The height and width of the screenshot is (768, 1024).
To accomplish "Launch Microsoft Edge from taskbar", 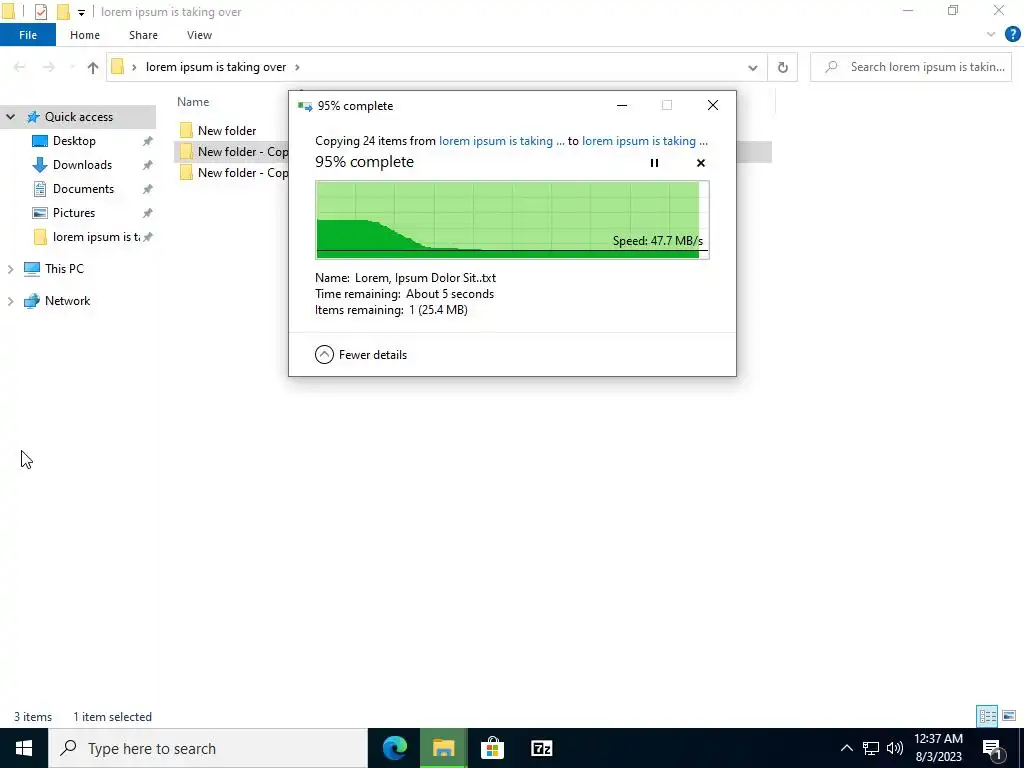I will [x=394, y=748].
